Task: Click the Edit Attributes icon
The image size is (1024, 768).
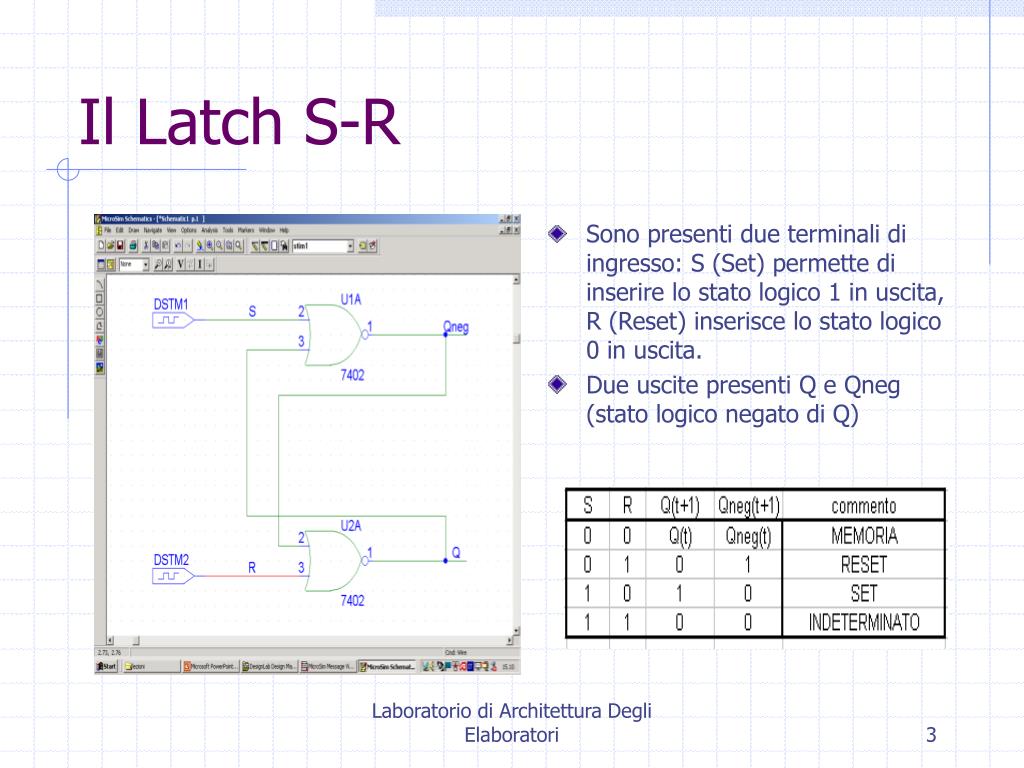Action: click(x=362, y=246)
